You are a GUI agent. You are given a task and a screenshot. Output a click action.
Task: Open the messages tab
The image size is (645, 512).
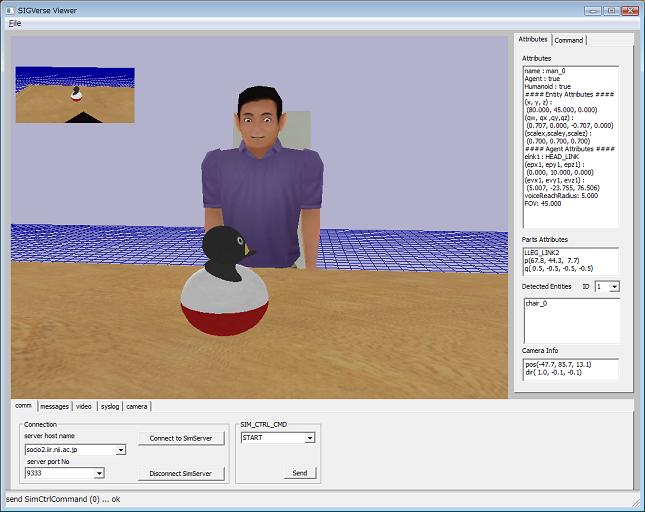(x=54, y=406)
